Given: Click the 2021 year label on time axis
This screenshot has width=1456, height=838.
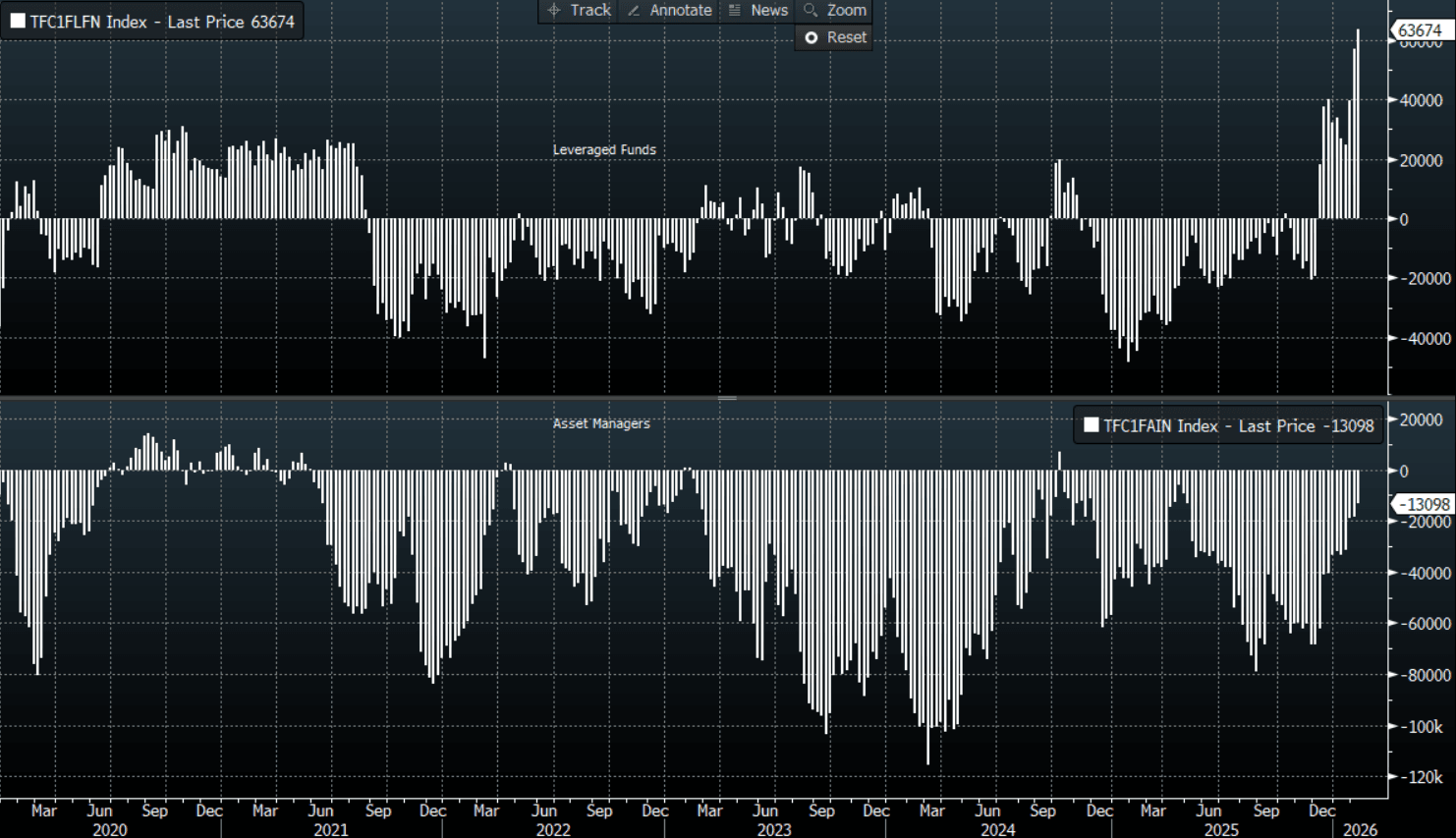Looking at the screenshot, I should [330, 829].
